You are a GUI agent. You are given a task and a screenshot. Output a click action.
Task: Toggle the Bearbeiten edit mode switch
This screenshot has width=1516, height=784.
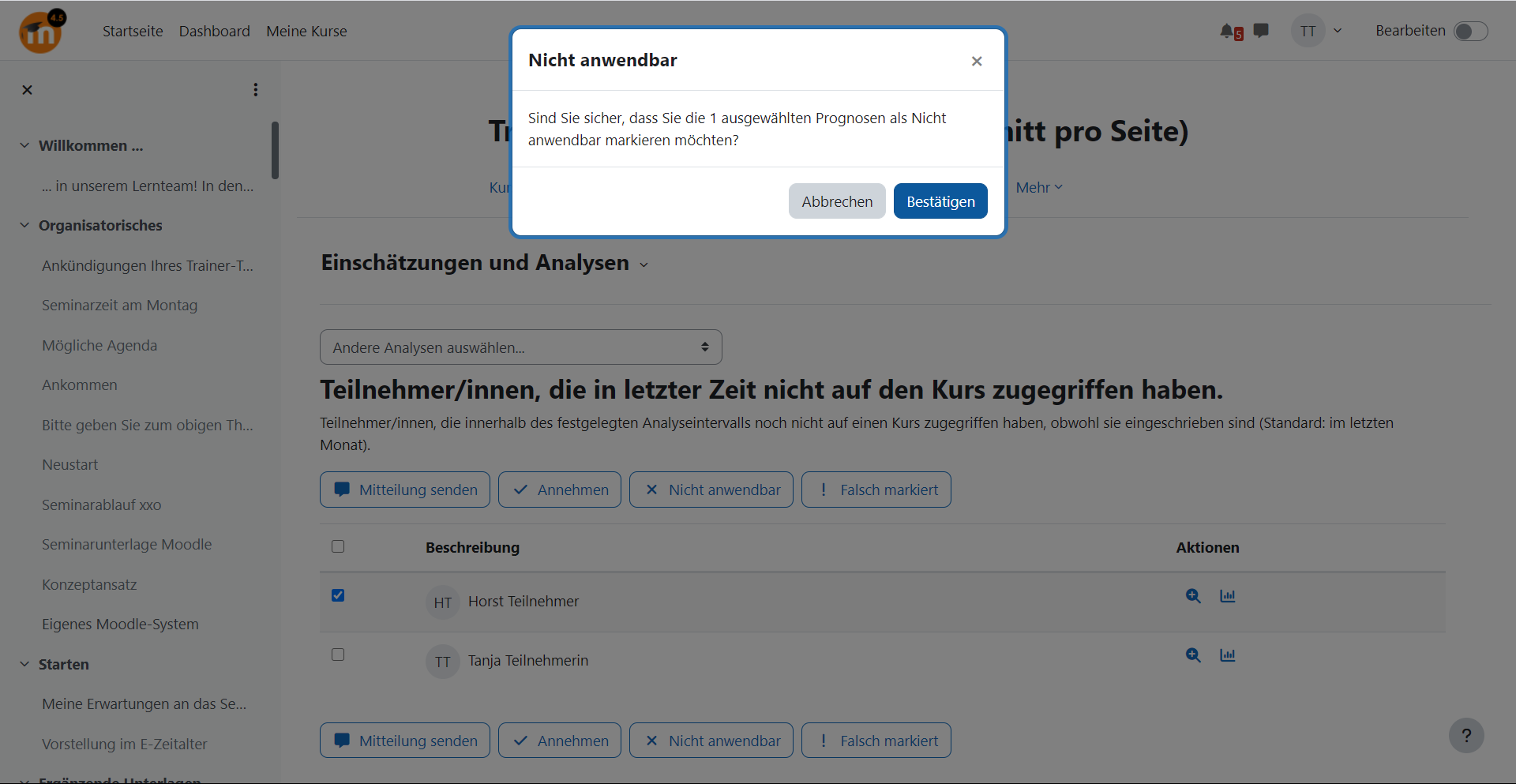coord(1470,31)
